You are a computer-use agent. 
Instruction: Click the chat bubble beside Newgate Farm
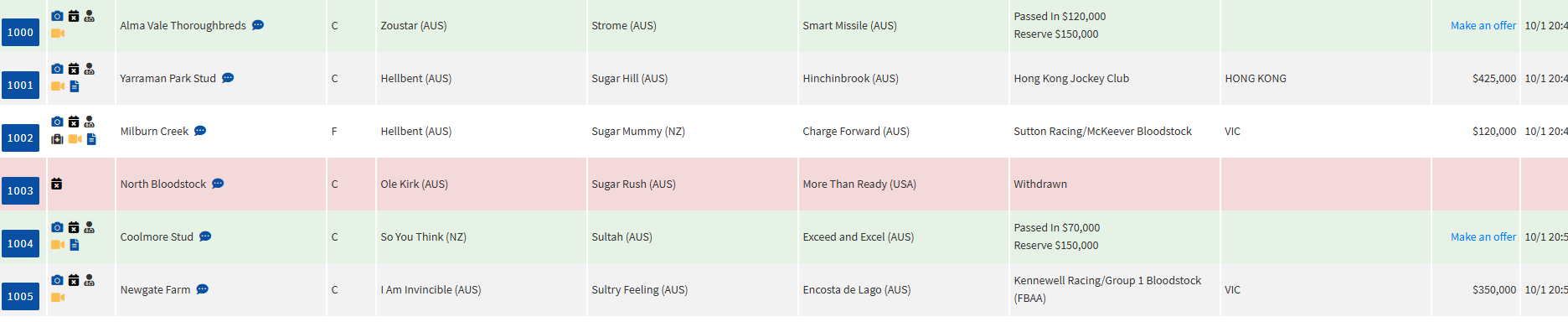click(x=202, y=289)
